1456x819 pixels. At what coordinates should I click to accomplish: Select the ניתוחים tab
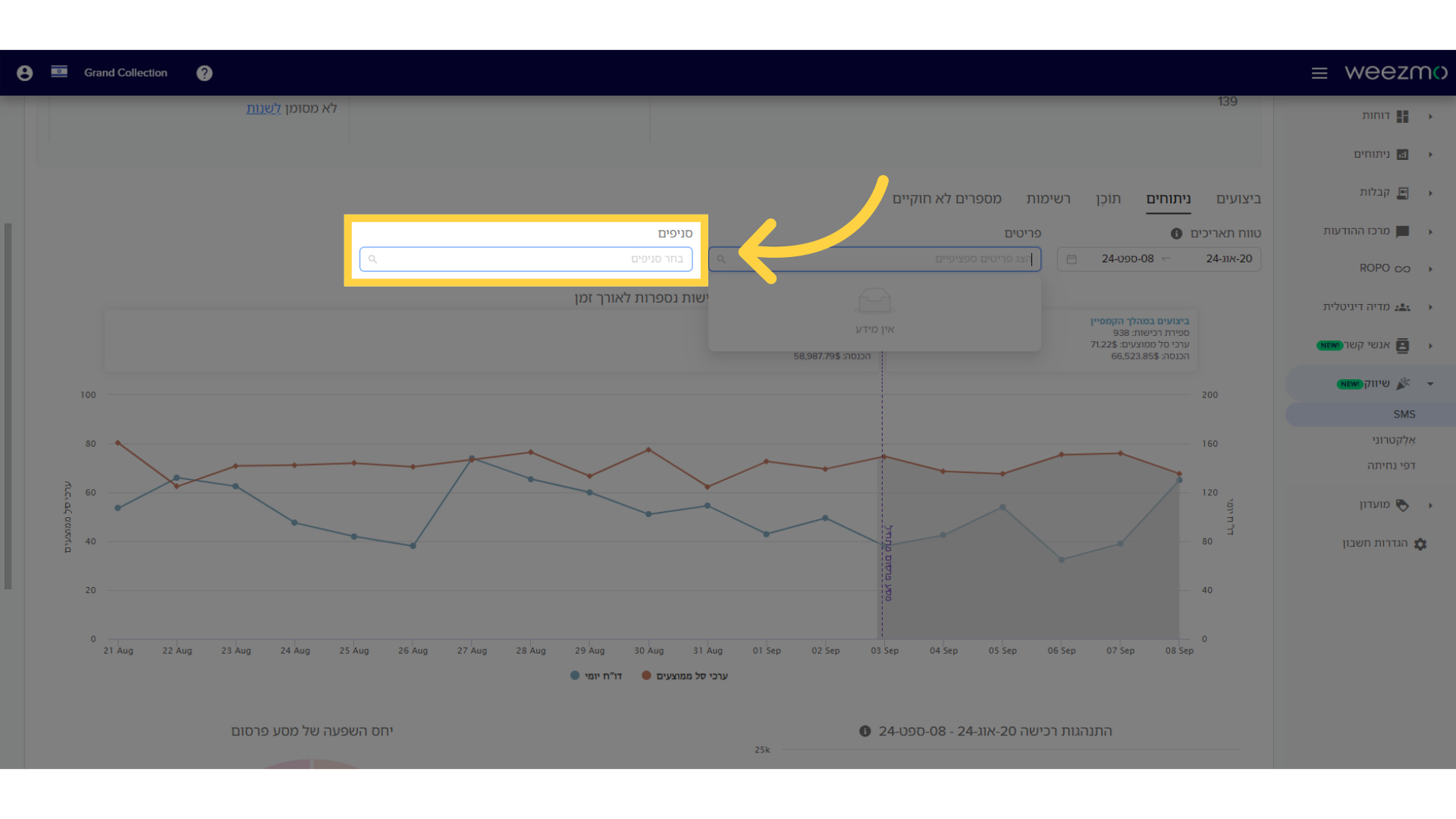1169,199
